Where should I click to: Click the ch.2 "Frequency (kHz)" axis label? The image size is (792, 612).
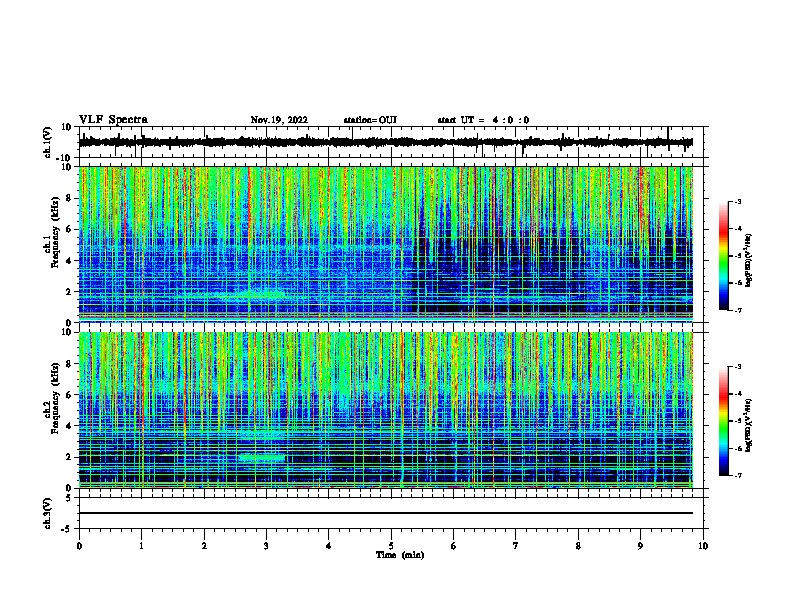[x=56, y=398]
